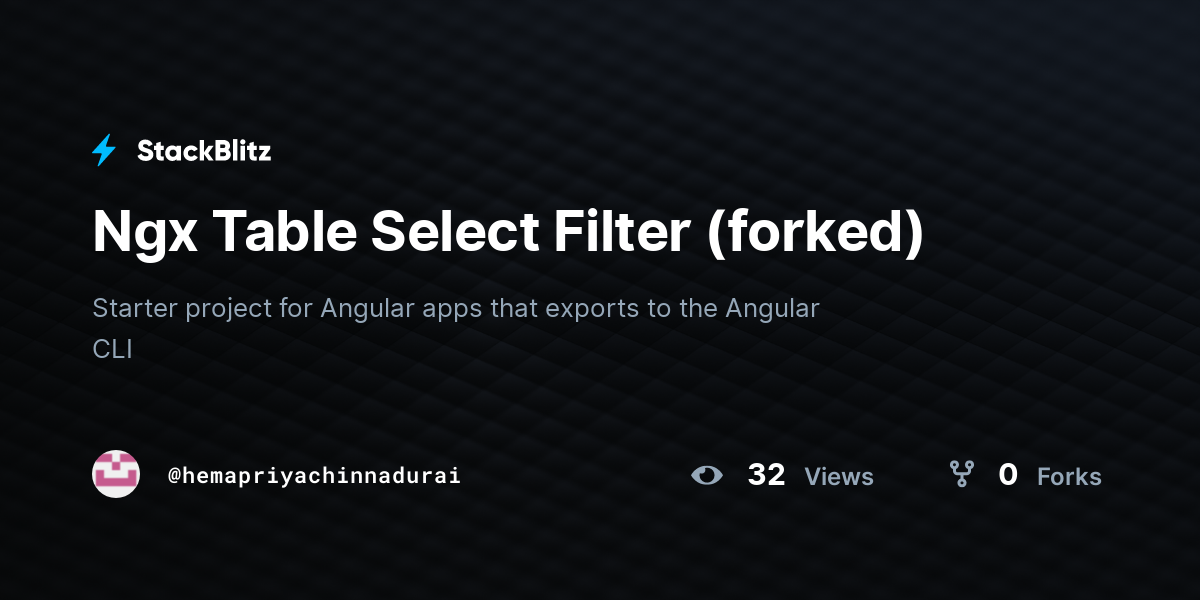Click the words Angular apps in description
The width and height of the screenshot is (1200, 600).
(401, 309)
